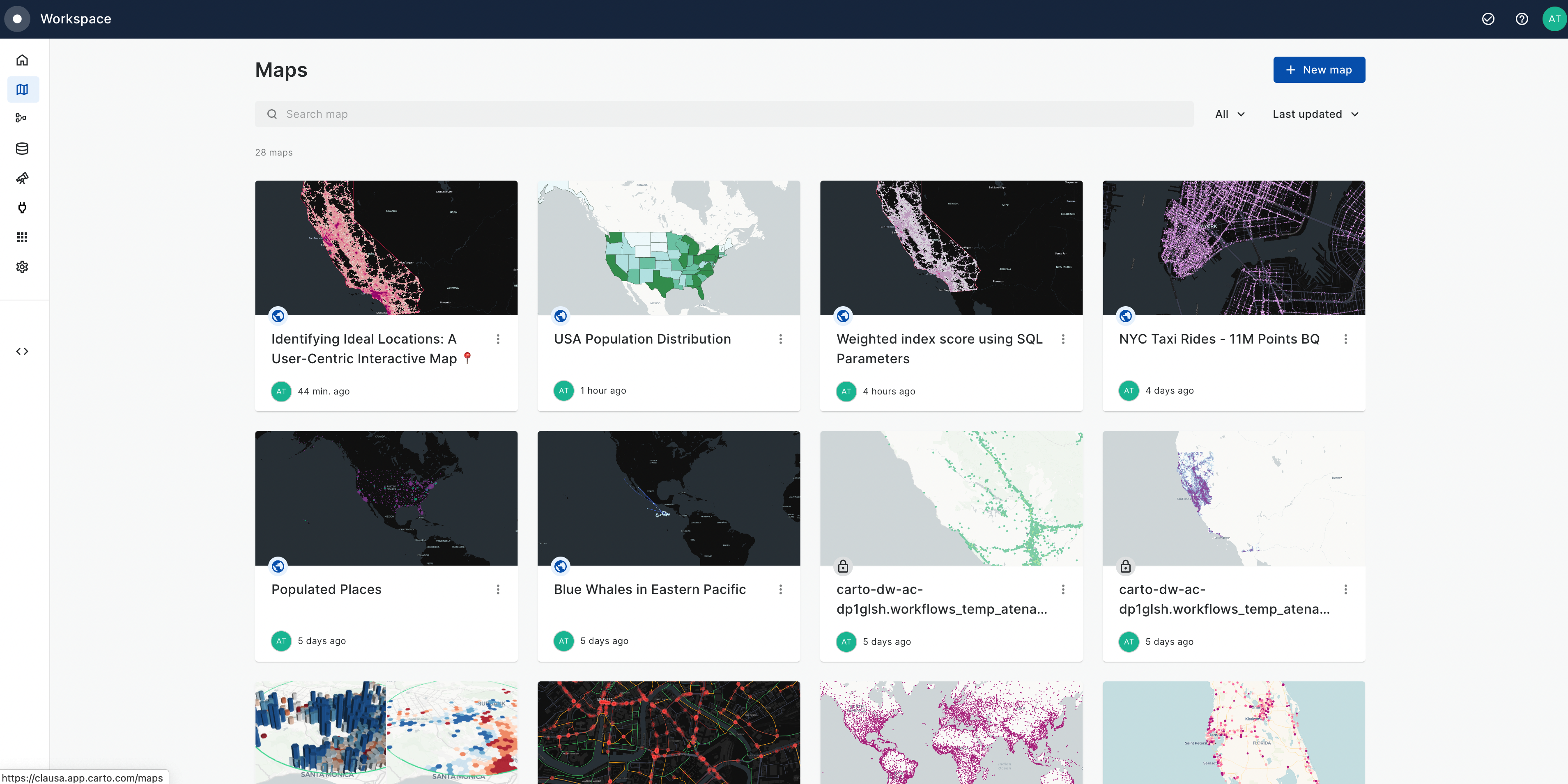Image resolution: width=1568 pixels, height=784 pixels.
Task: Click Blue Whales in Eastern Pacific title
Action: point(649,589)
